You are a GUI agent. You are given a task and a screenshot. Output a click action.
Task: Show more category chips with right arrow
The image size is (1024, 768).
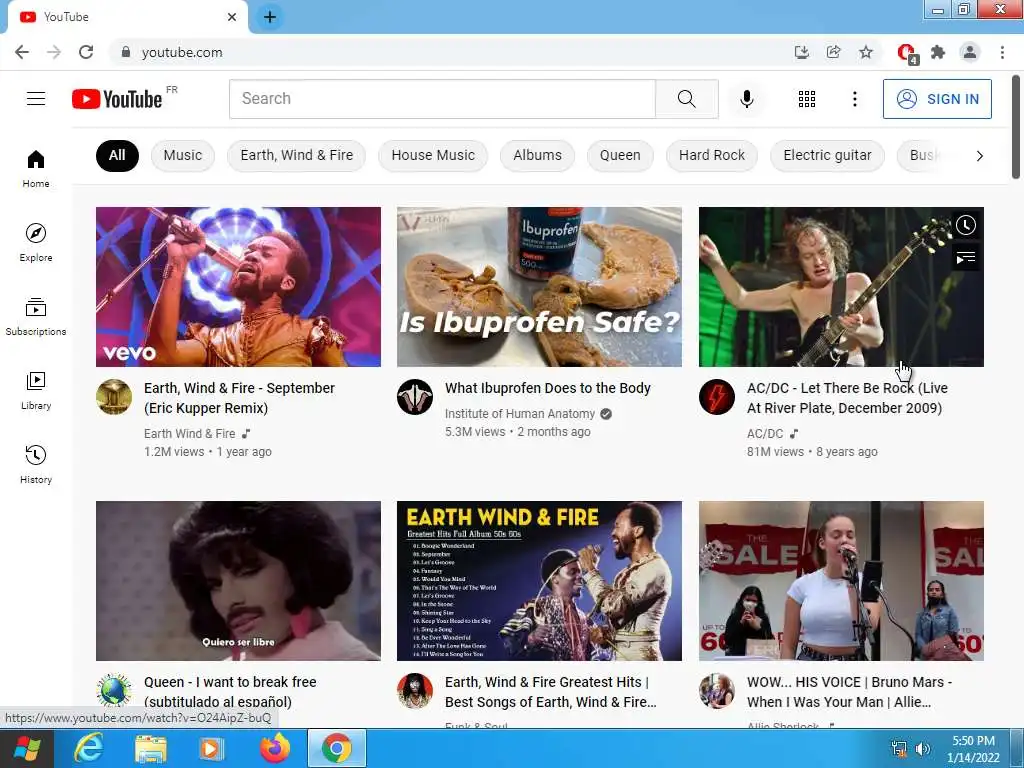(979, 155)
